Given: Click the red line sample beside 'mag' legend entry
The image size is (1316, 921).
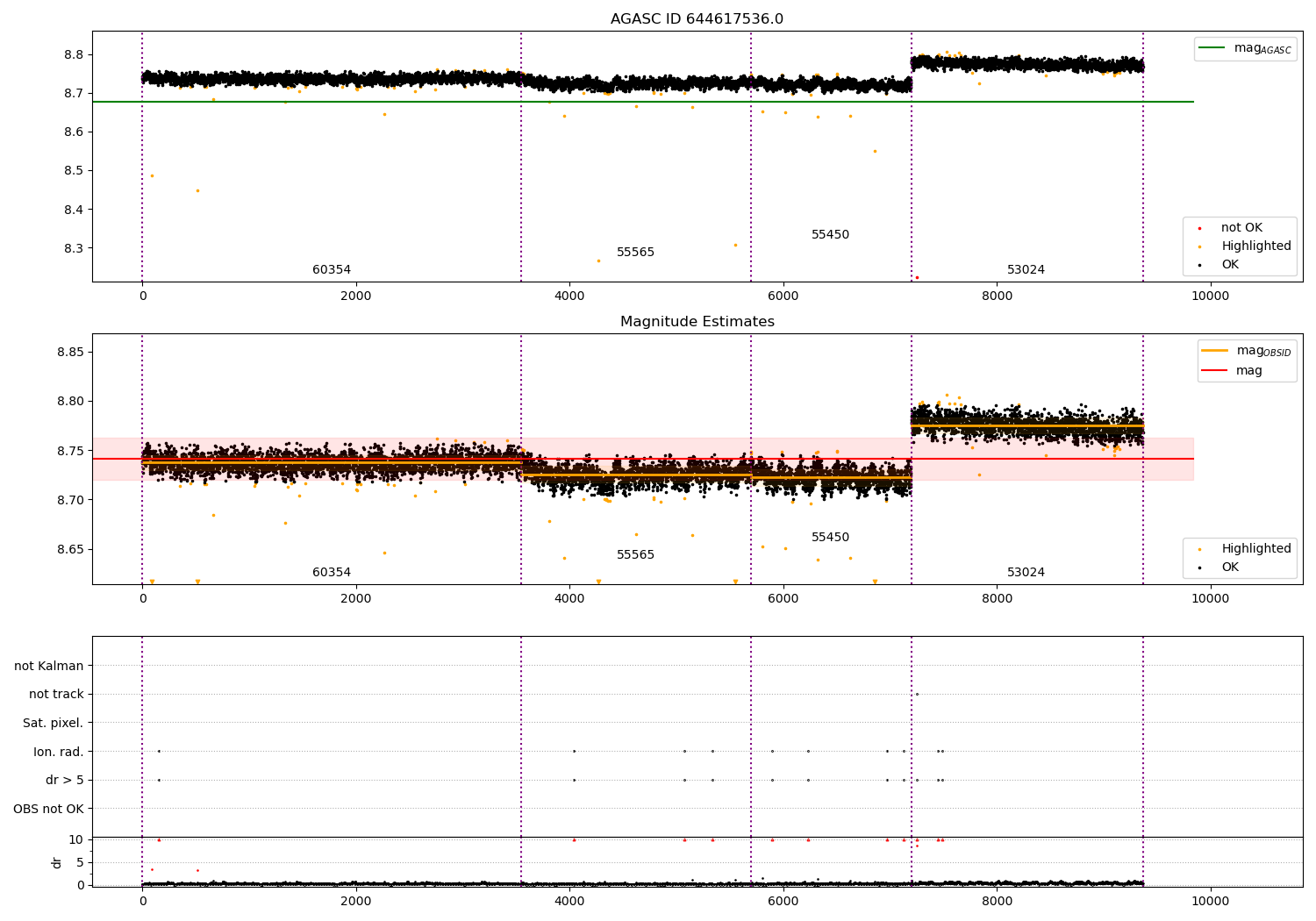Looking at the screenshot, I should point(1215,370).
